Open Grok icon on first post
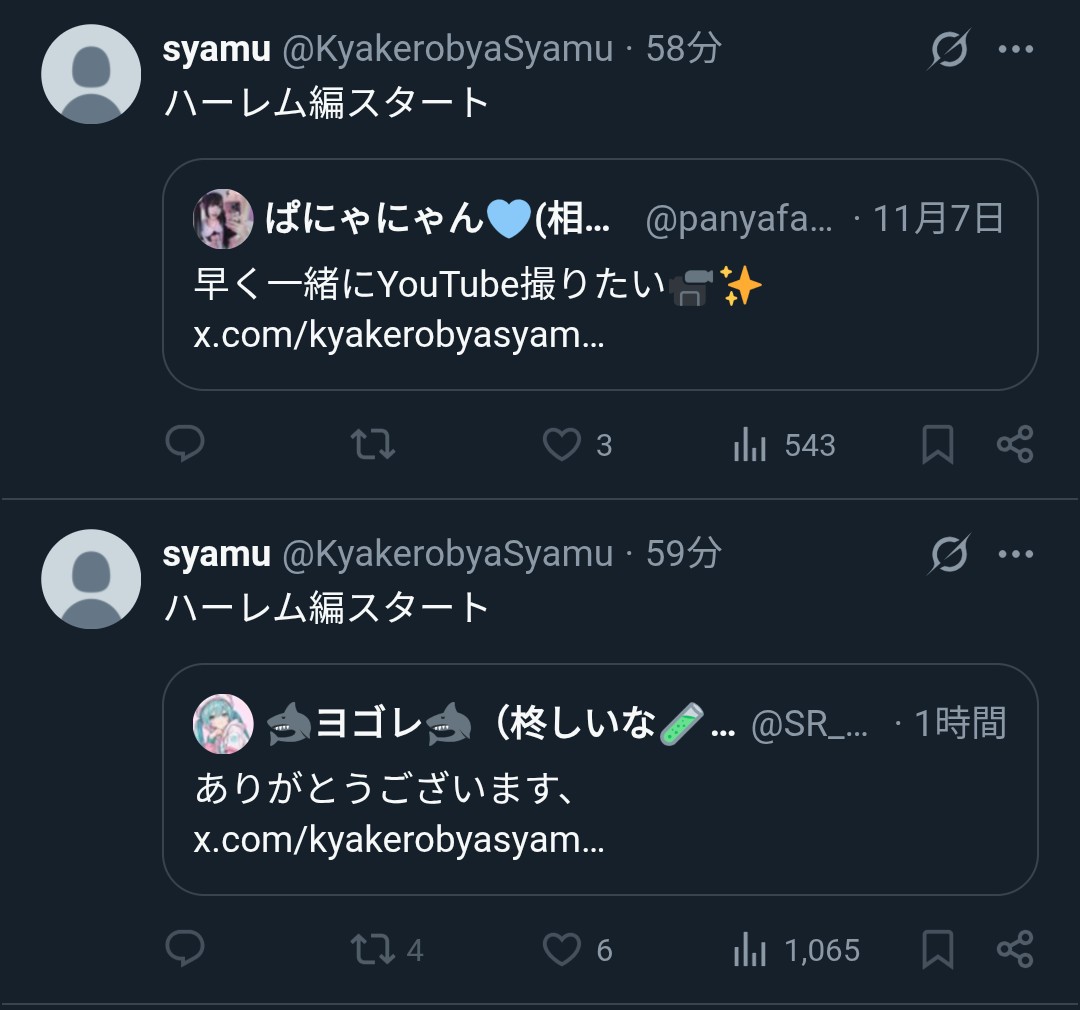 pos(948,49)
